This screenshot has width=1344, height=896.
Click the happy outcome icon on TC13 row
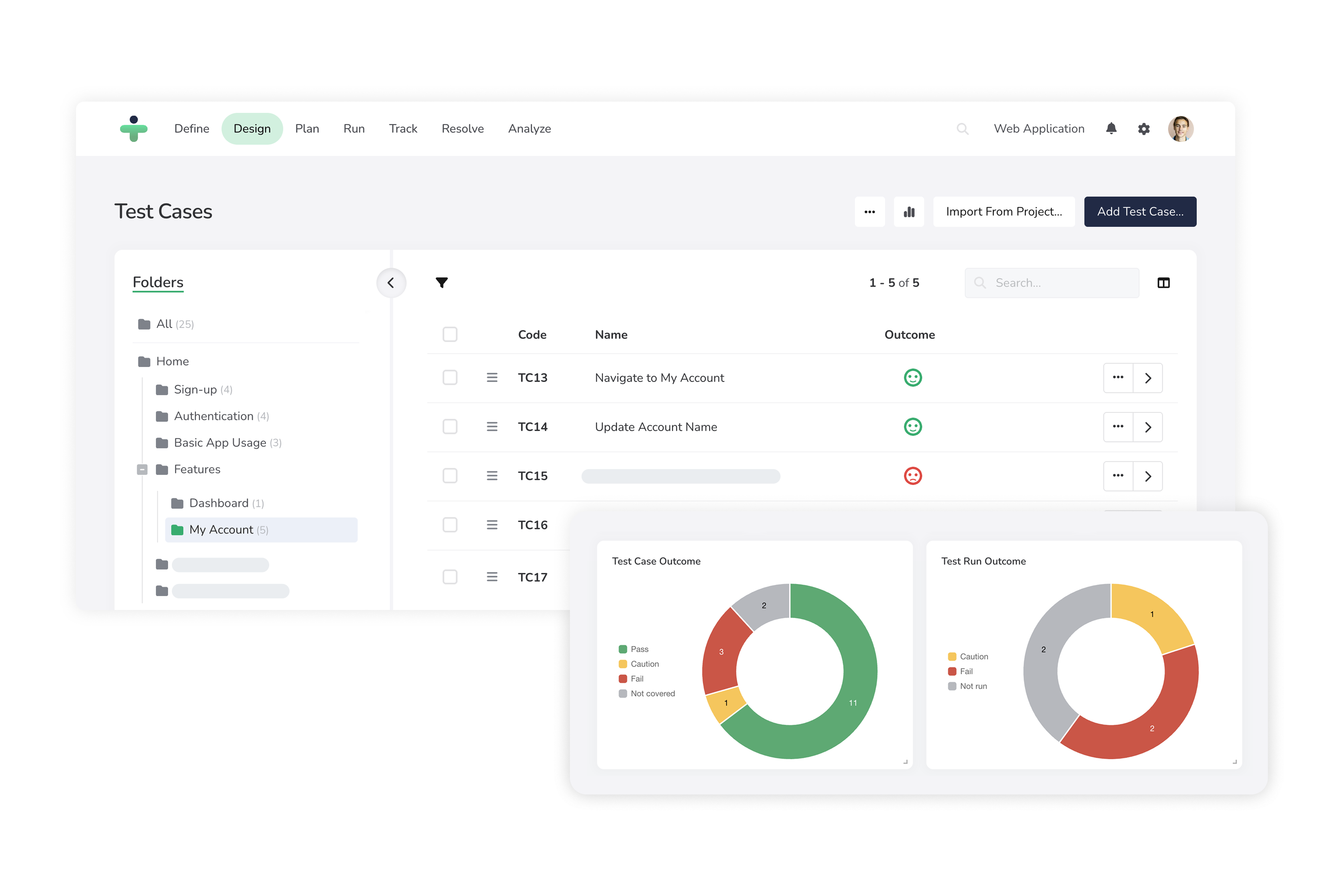913,378
